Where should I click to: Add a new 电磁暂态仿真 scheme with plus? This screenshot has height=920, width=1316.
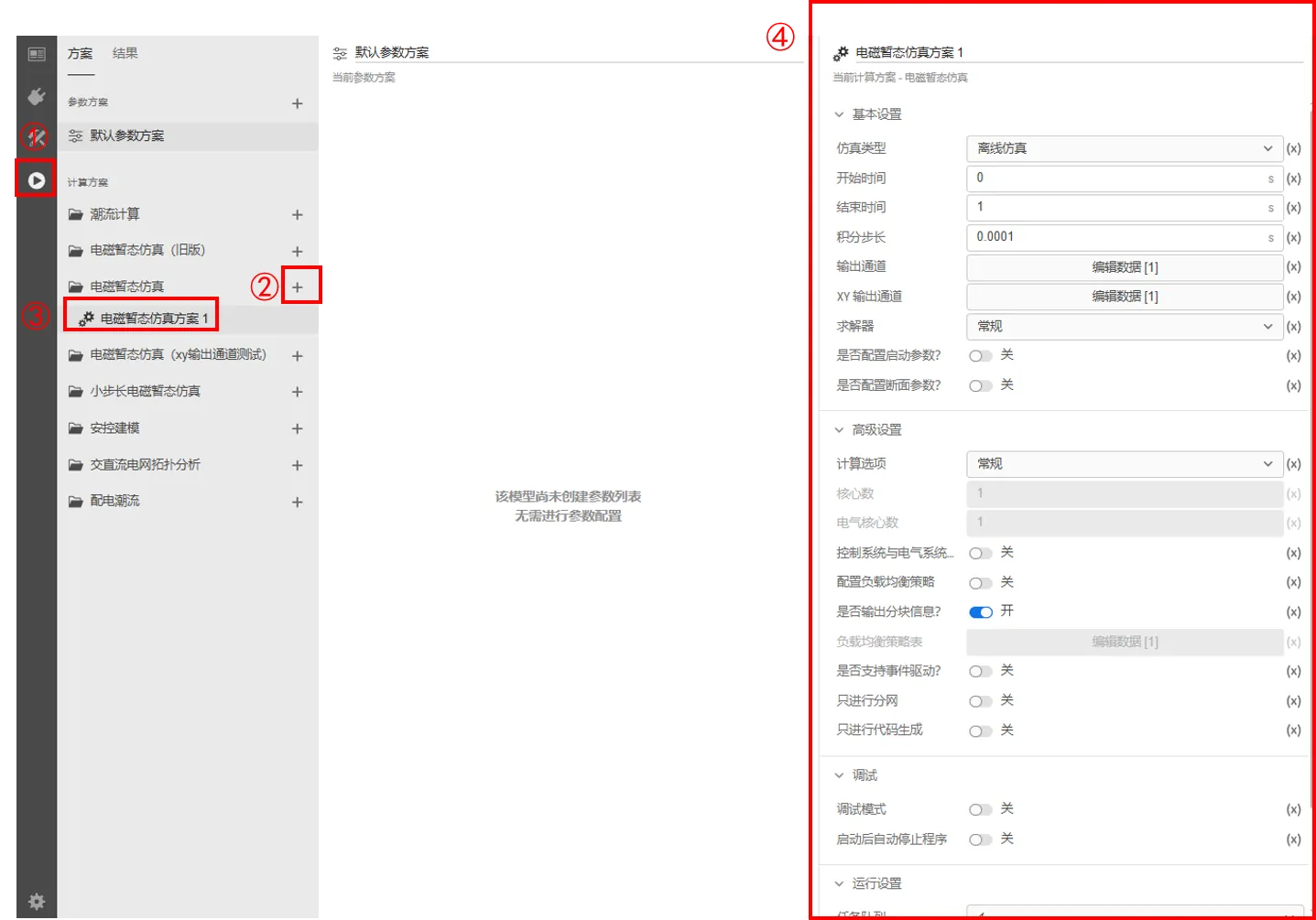coord(298,287)
